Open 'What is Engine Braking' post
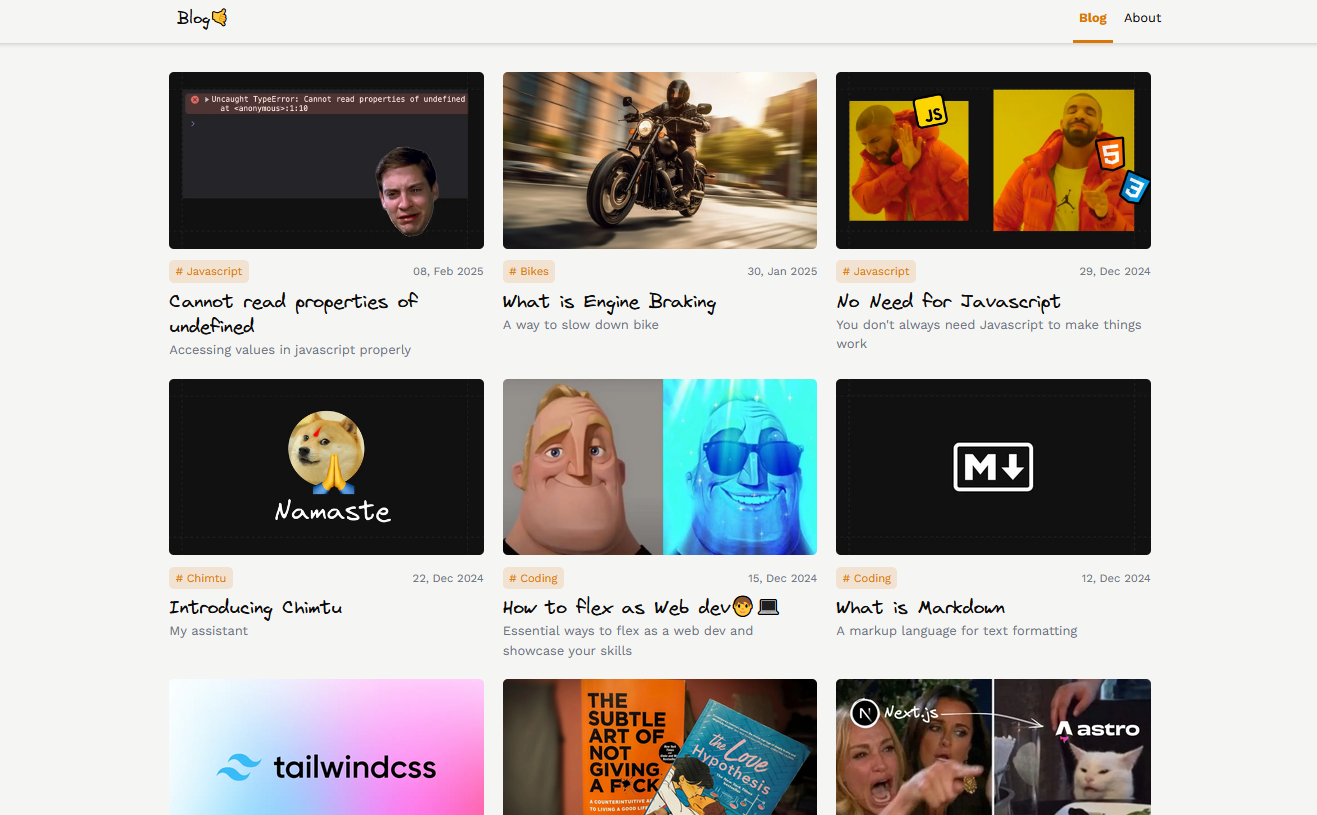The height and width of the screenshot is (815, 1317). (x=609, y=302)
